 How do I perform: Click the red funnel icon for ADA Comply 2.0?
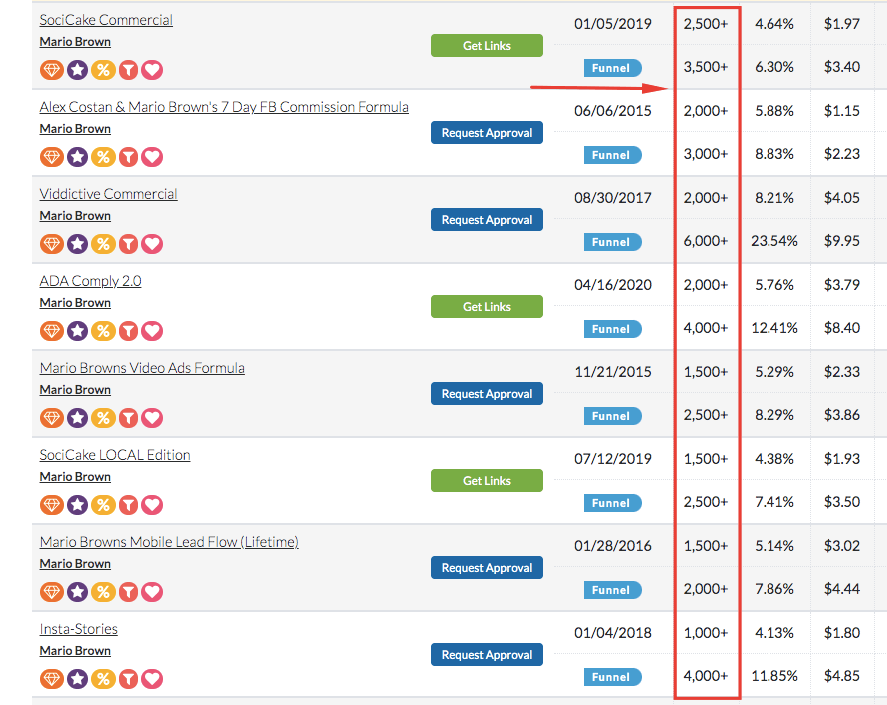pos(129,331)
